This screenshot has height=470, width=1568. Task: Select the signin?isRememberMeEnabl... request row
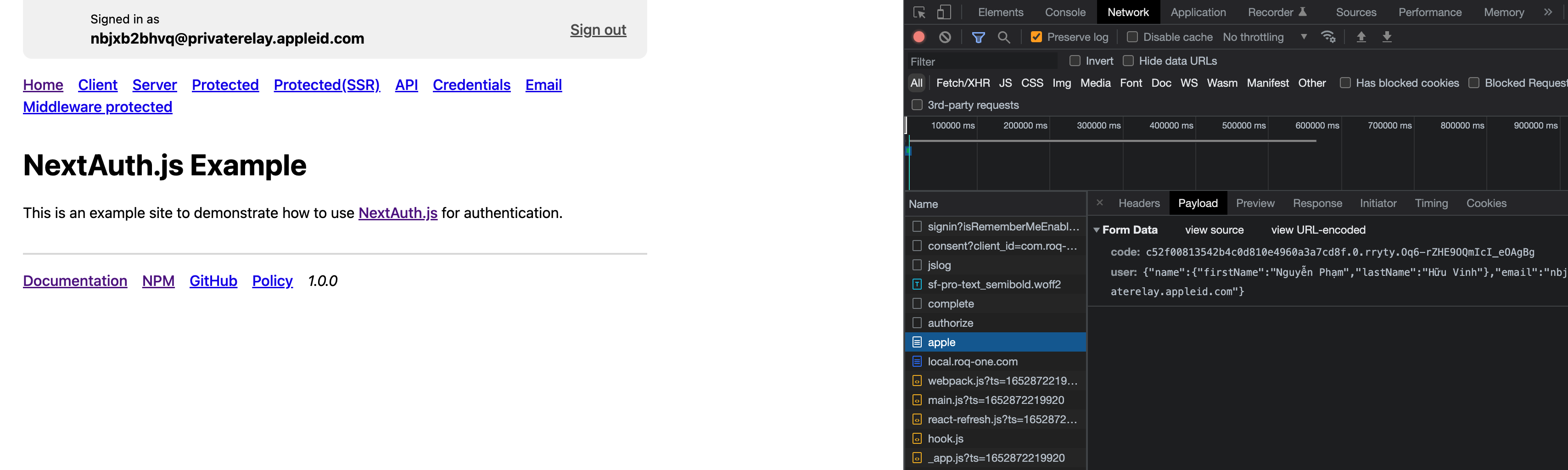[x=995, y=226]
